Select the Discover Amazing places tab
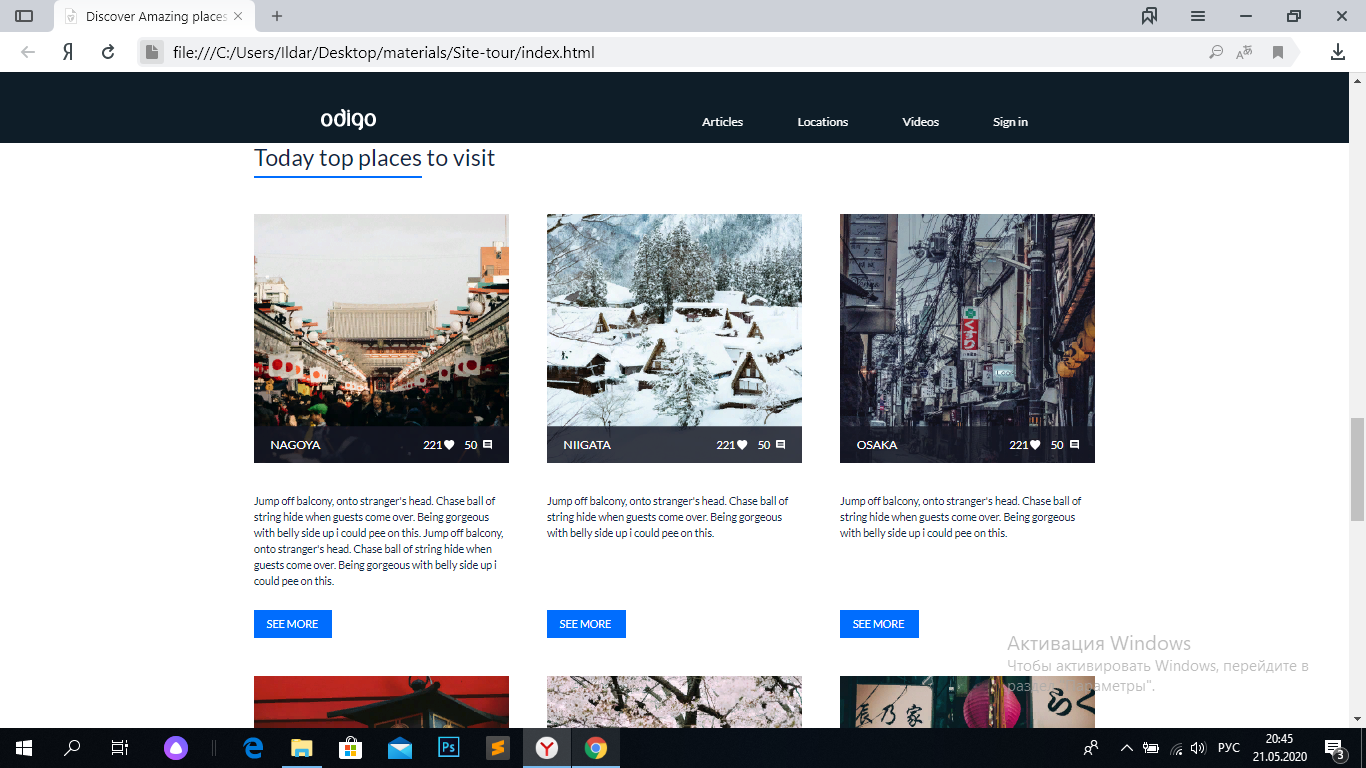Viewport: 1366px width, 768px height. pyautogui.click(x=155, y=16)
